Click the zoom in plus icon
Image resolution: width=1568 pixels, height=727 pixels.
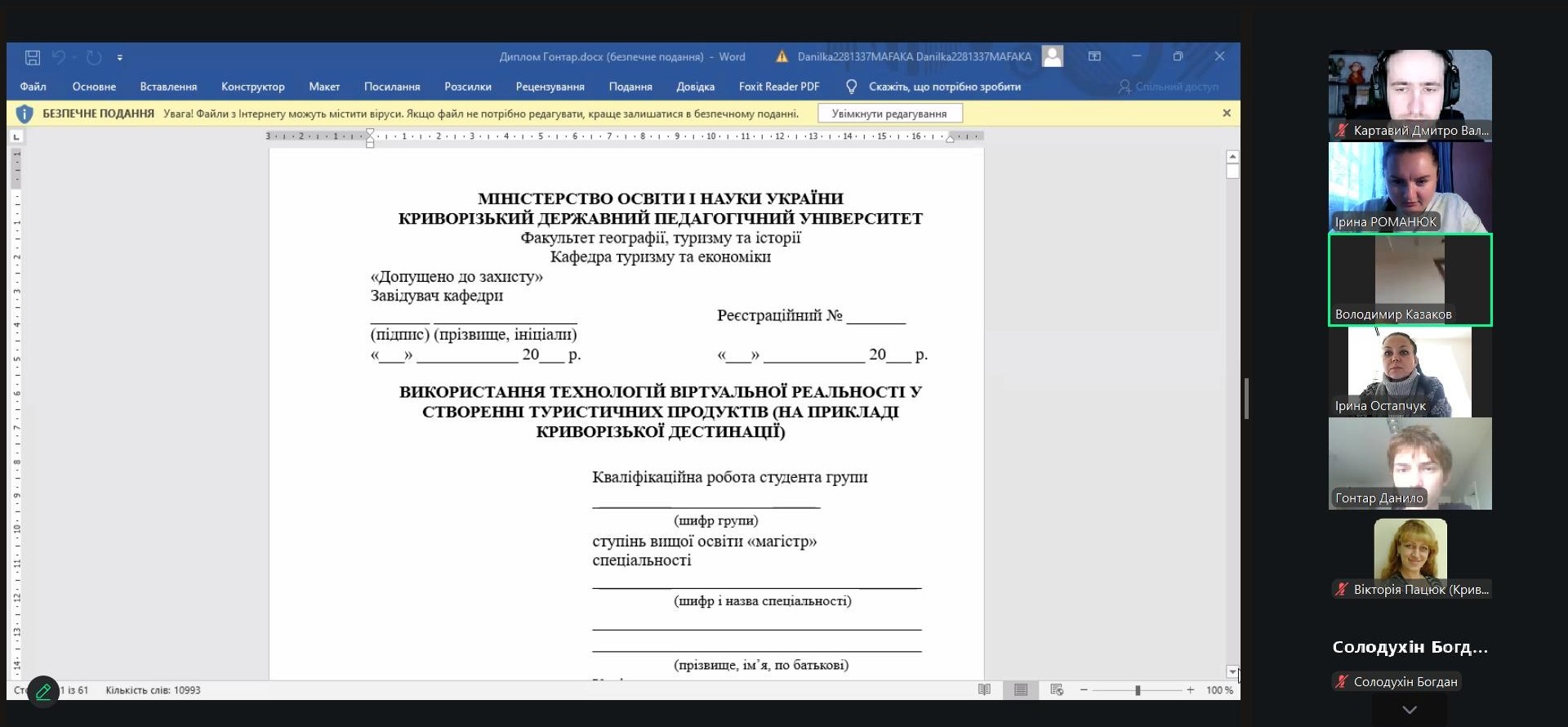[1191, 690]
